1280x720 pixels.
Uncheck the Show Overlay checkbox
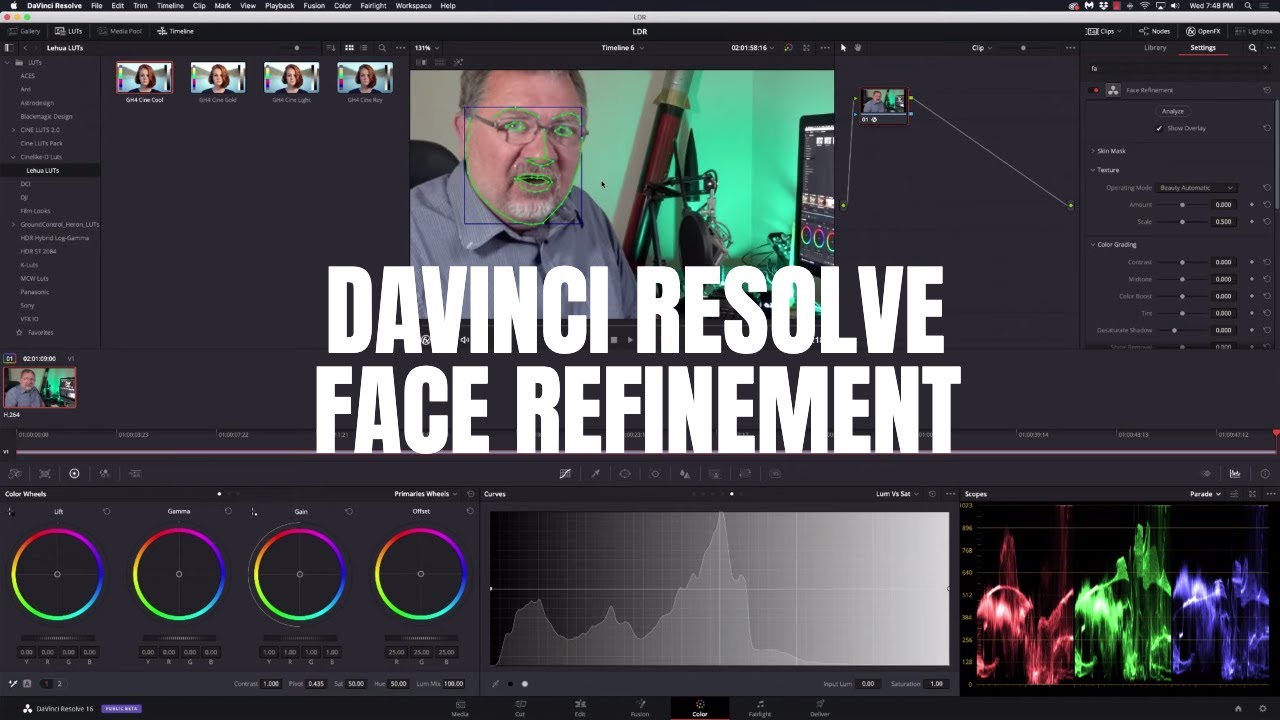click(1160, 128)
